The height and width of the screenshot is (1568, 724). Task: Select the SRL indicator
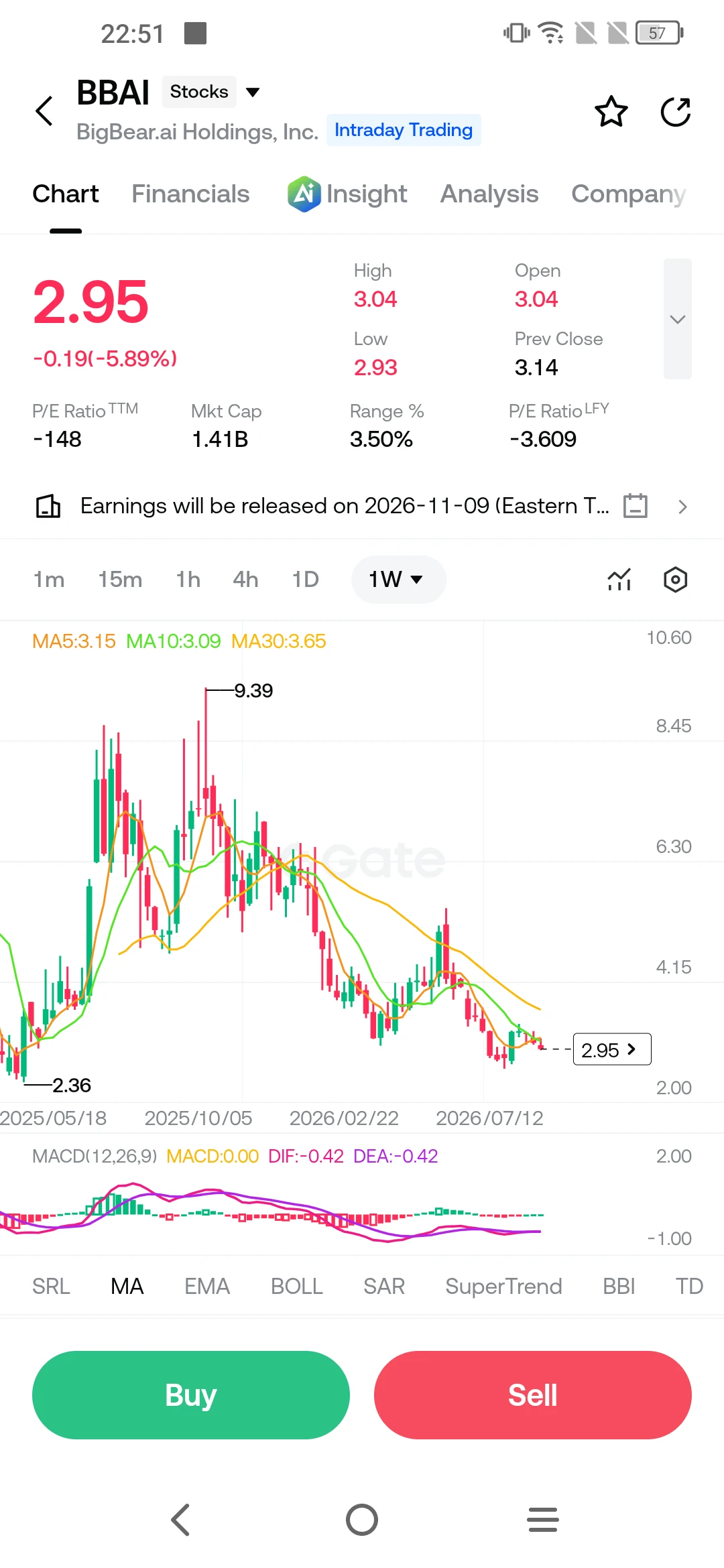pos(51,1287)
